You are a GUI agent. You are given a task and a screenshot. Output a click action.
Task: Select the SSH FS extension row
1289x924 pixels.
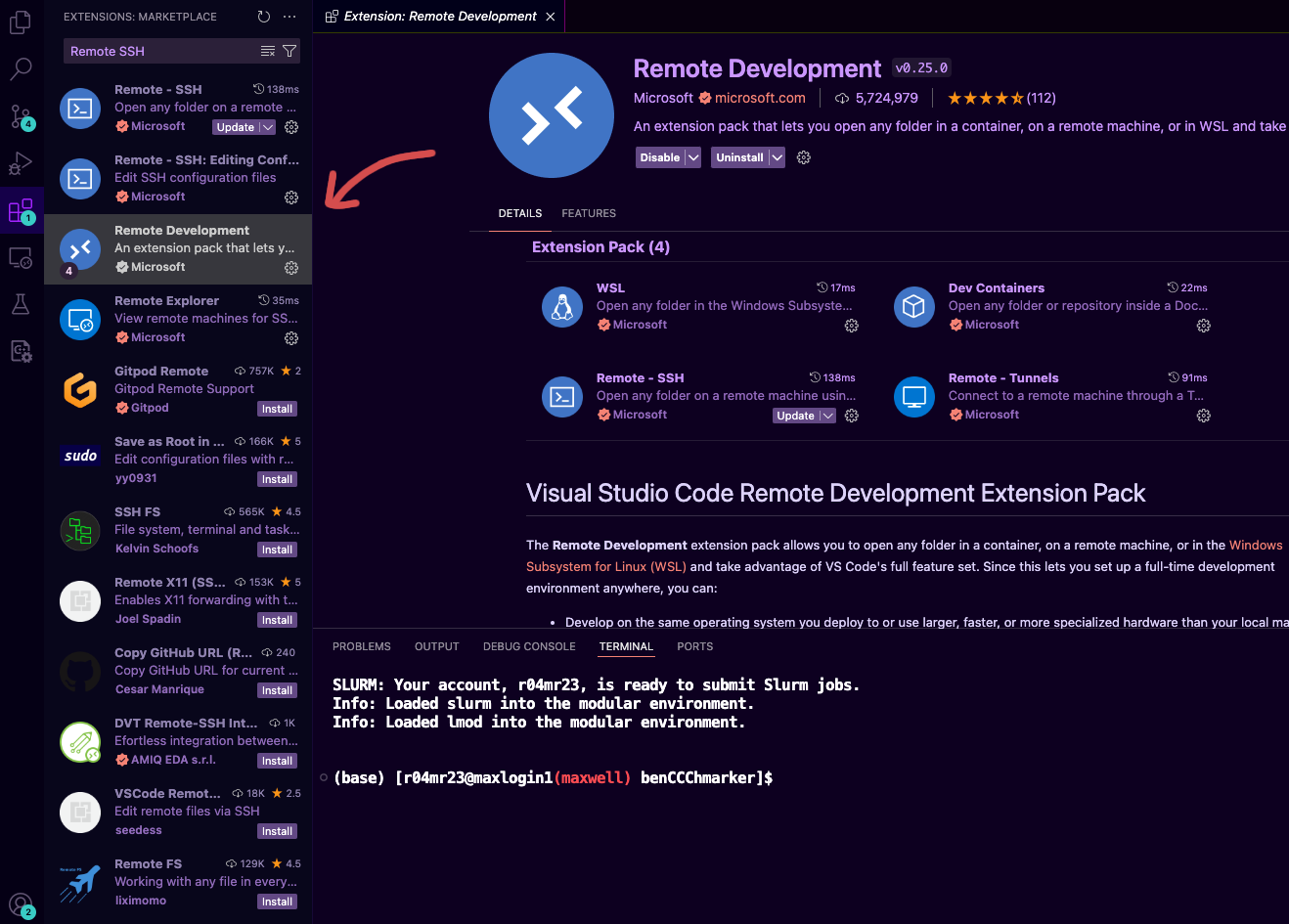(178, 531)
